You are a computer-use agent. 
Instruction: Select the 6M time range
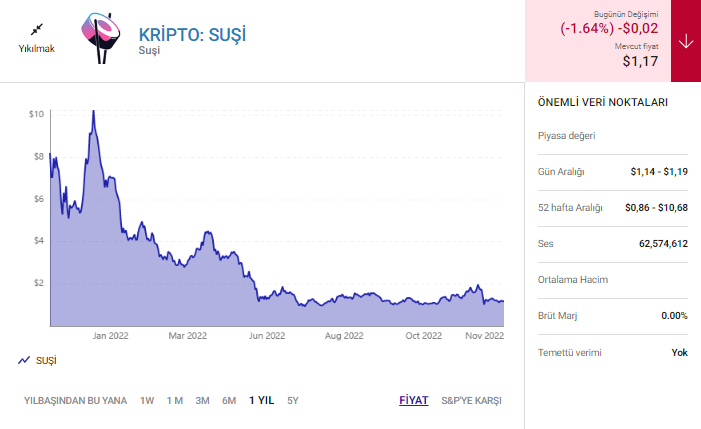tap(229, 400)
